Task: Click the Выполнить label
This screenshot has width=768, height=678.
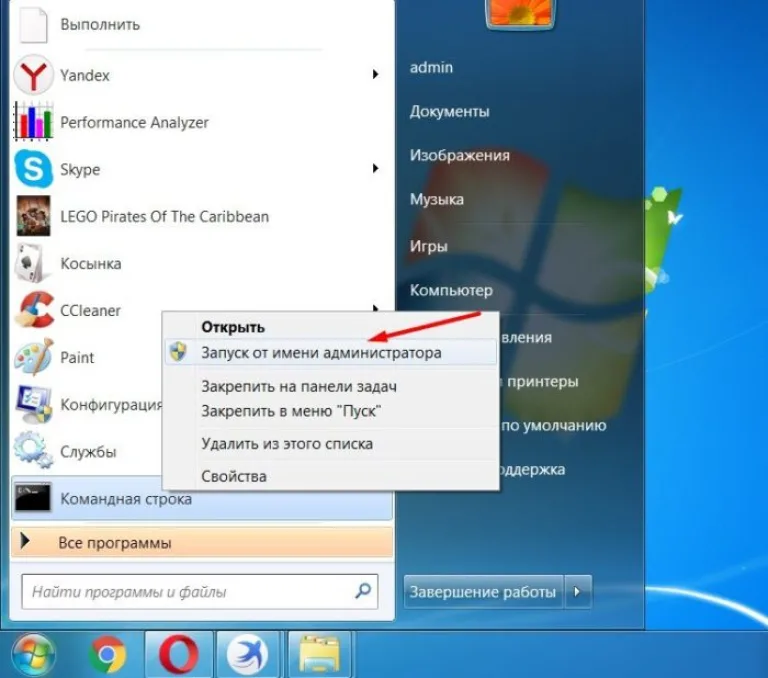Action: (x=100, y=24)
